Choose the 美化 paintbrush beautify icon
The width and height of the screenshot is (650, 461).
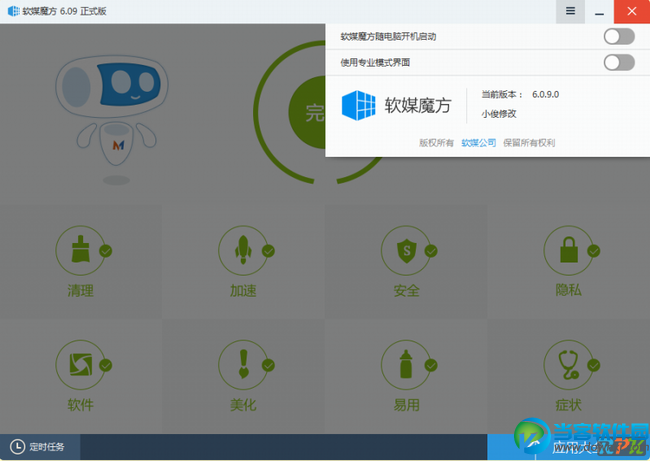tap(243, 364)
